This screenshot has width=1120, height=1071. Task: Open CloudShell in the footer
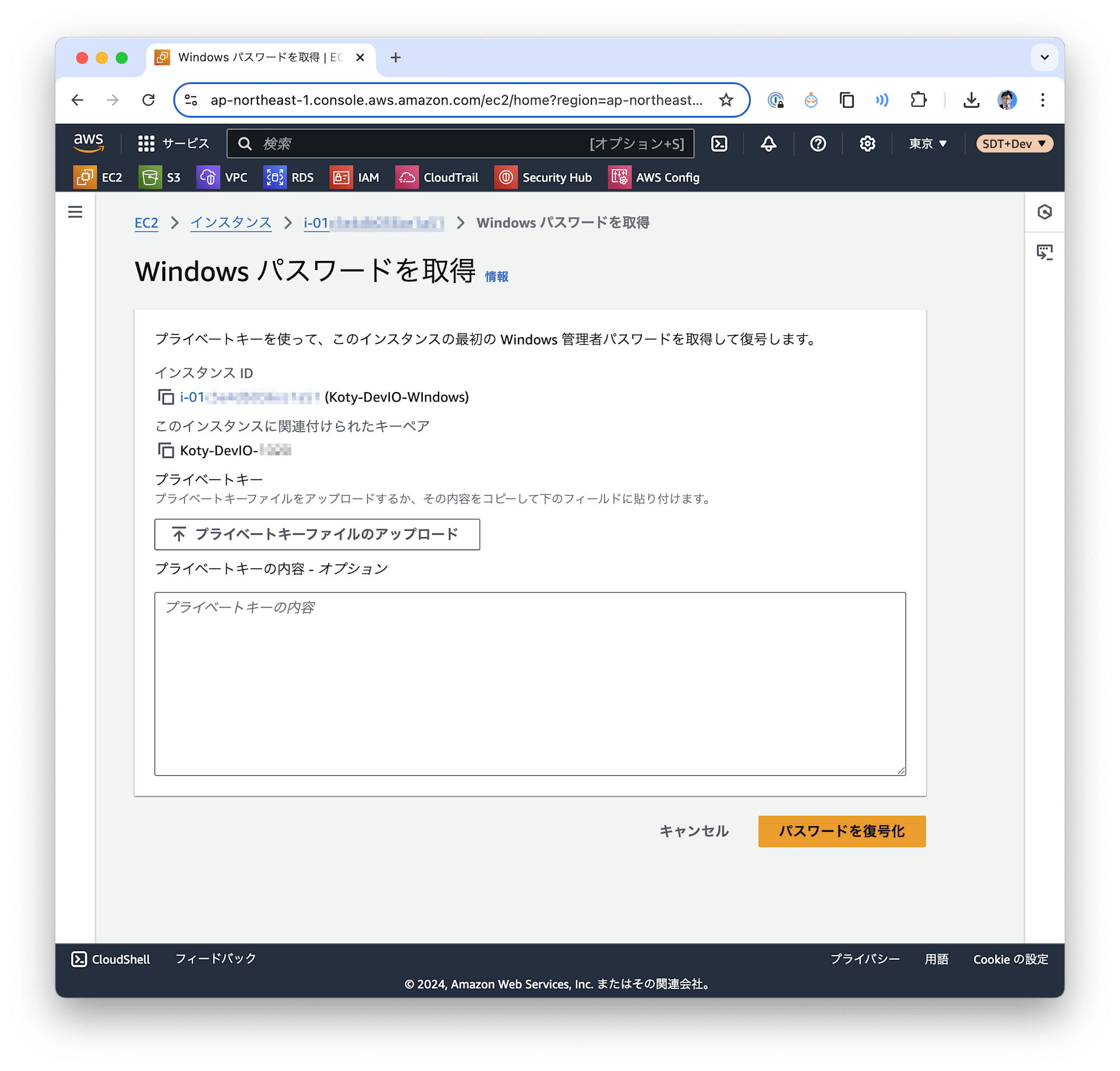[111, 959]
